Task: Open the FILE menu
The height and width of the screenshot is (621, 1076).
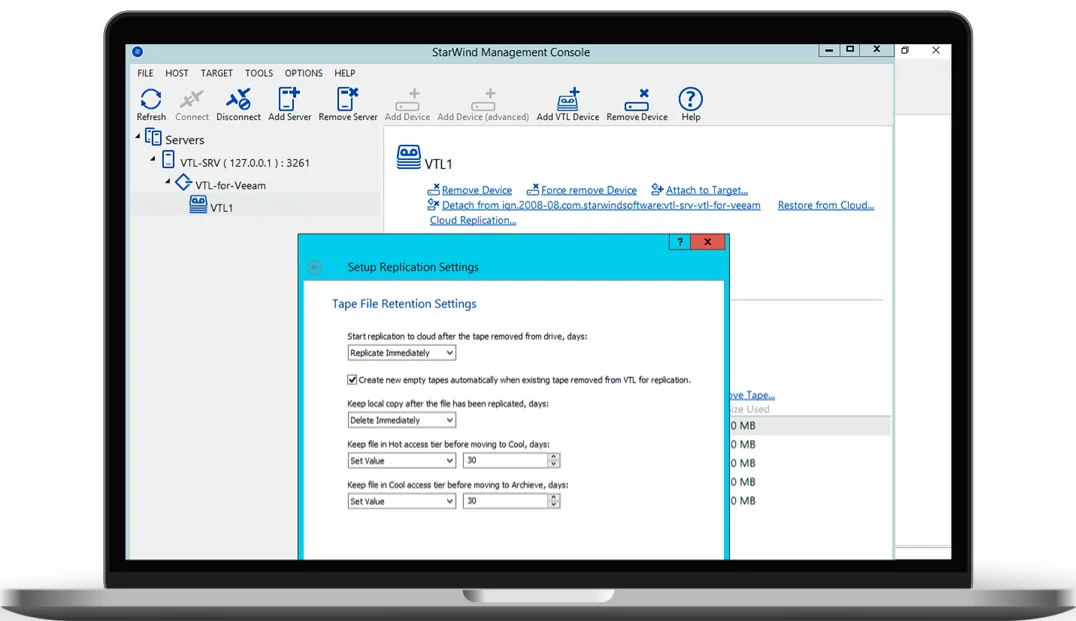Action: coord(145,73)
